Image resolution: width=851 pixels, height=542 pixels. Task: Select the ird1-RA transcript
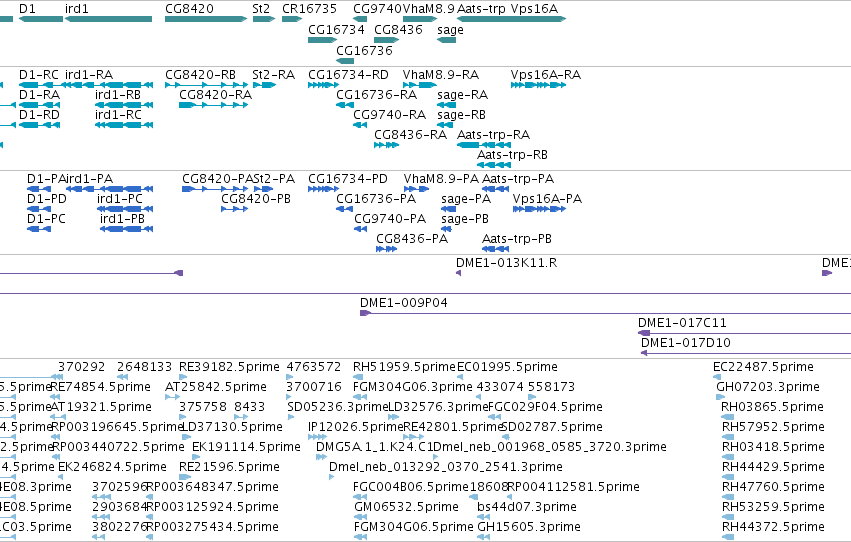[109, 85]
